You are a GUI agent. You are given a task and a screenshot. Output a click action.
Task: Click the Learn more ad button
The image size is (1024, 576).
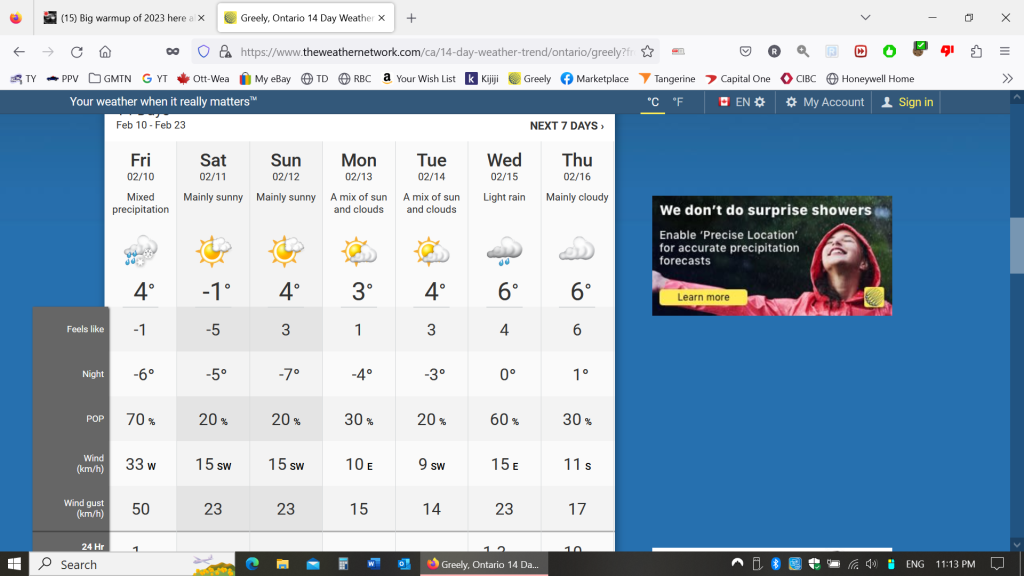click(x=704, y=297)
